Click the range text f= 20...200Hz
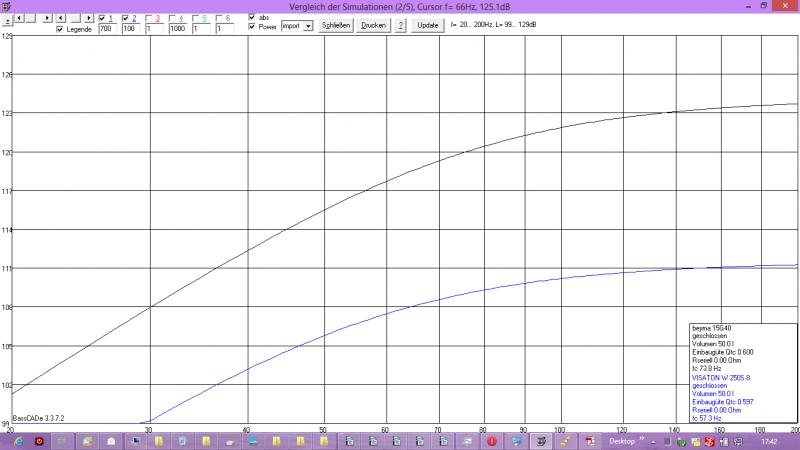Viewport: 800px width, 450px height. pyautogui.click(x=470, y=24)
